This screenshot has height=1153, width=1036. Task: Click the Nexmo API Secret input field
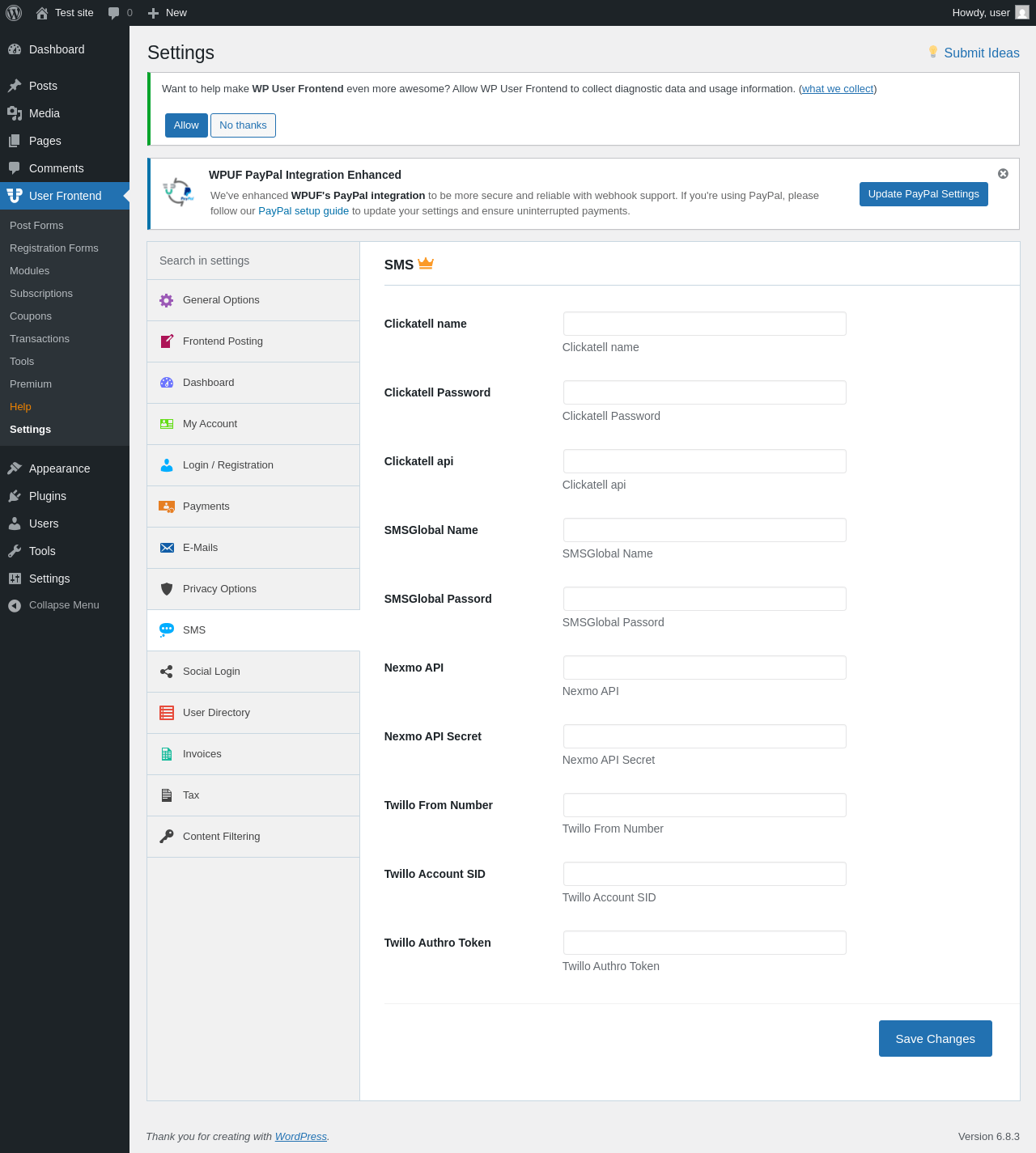705,736
